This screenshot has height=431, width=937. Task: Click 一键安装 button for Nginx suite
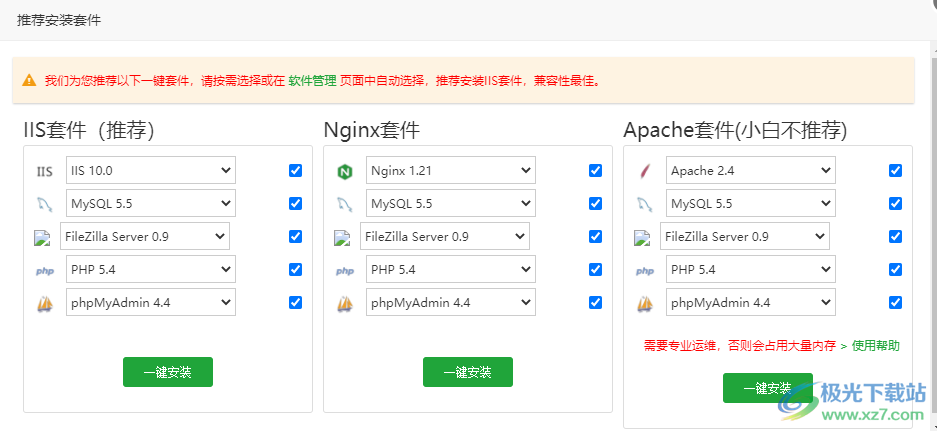pyautogui.click(x=468, y=372)
